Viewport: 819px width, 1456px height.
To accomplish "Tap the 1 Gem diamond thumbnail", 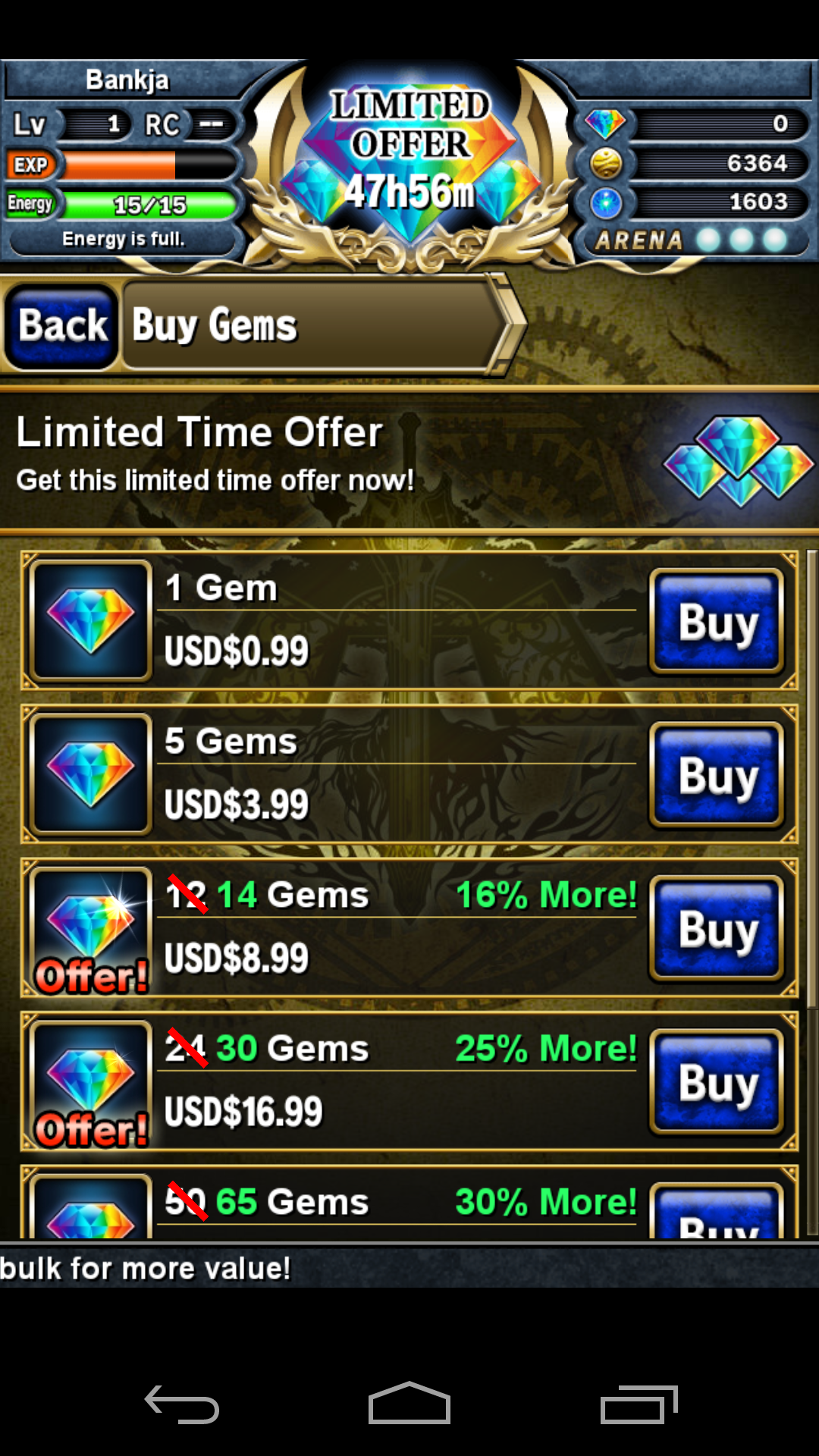I will 91,621.
